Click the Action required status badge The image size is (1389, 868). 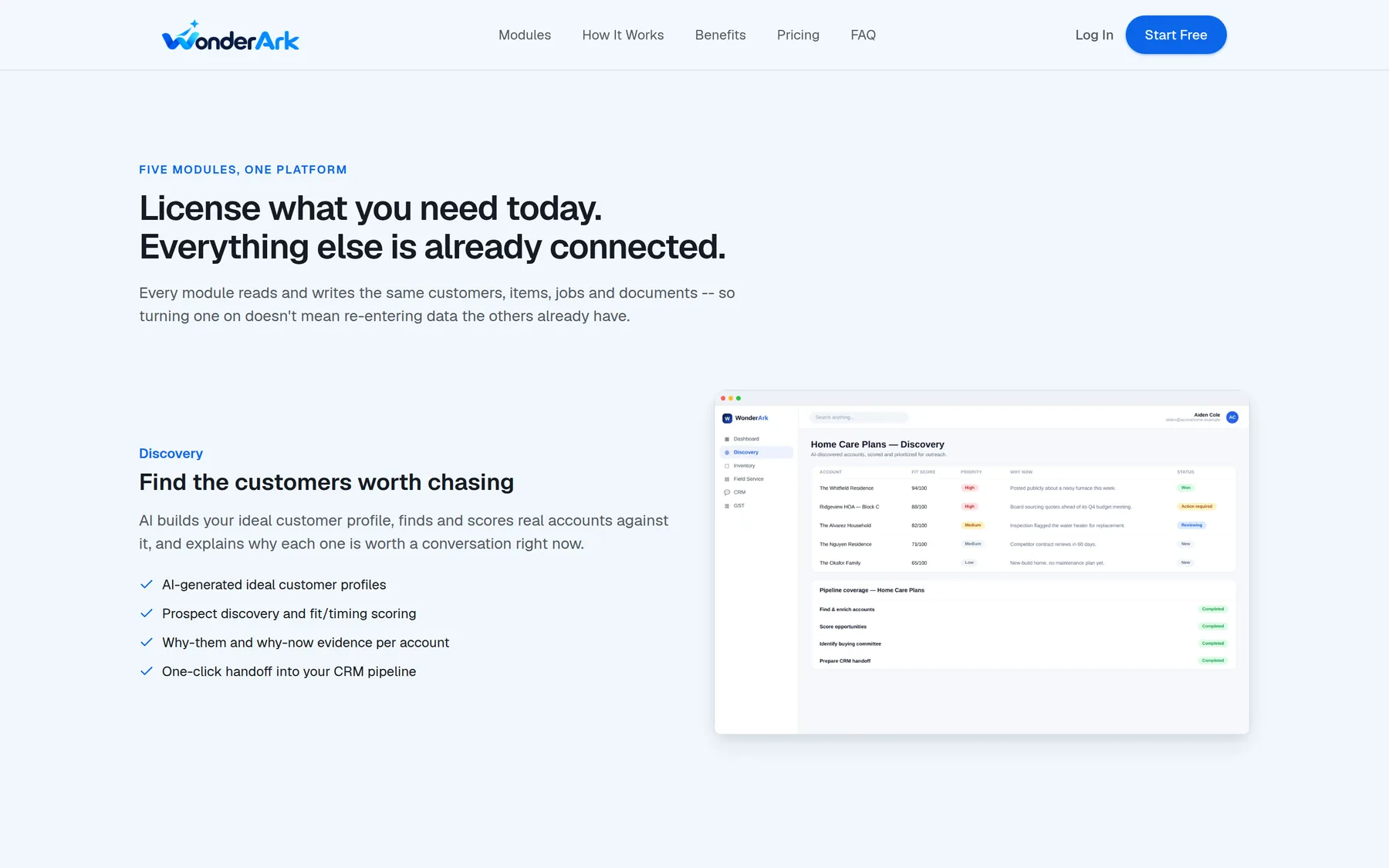click(x=1196, y=506)
